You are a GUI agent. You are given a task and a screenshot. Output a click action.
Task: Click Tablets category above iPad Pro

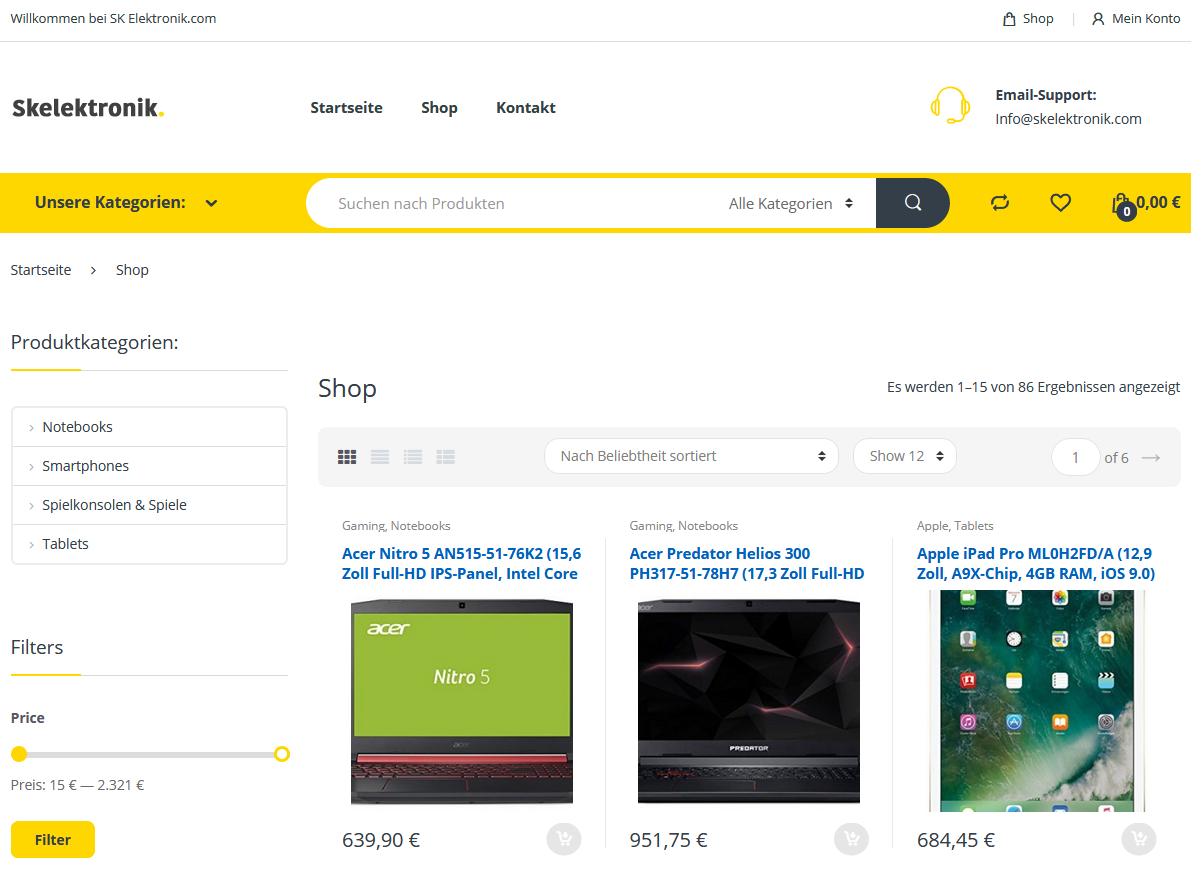pos(974,525)
